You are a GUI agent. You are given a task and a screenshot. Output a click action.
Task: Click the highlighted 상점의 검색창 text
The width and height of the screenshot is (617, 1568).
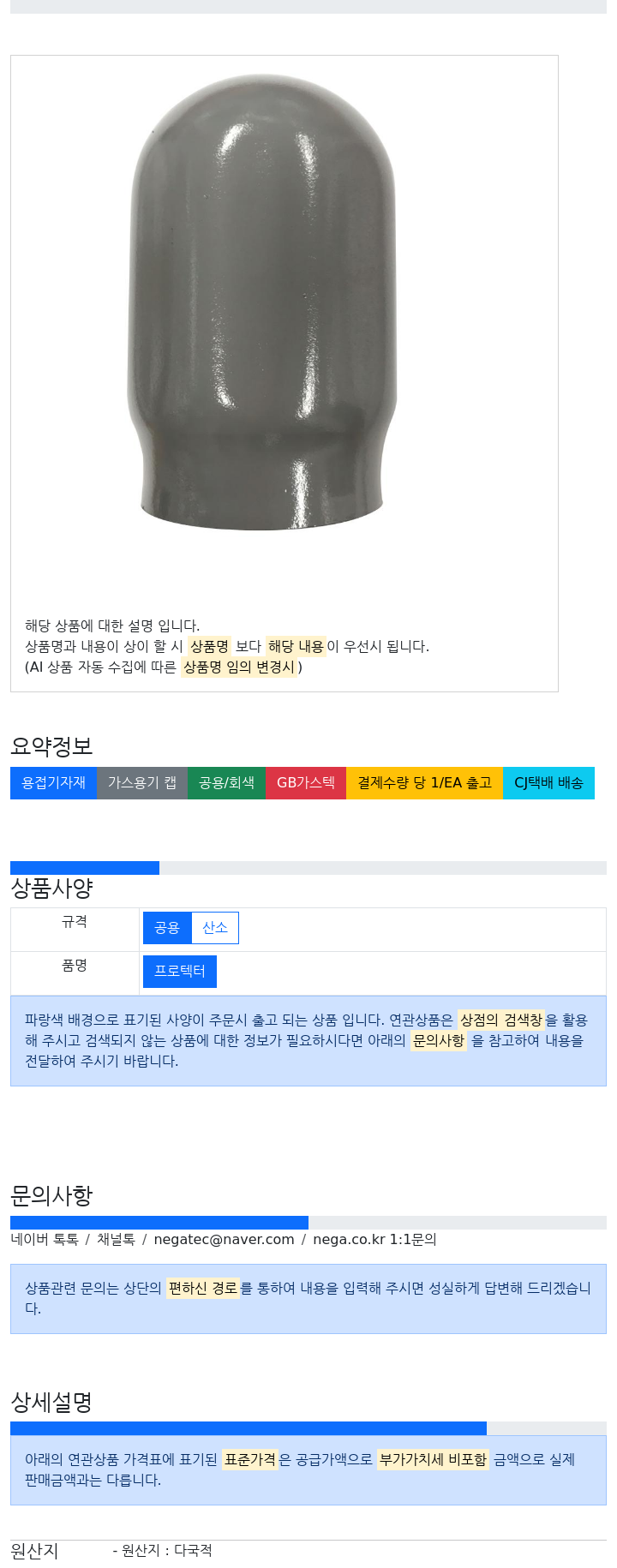point(501,1020)
